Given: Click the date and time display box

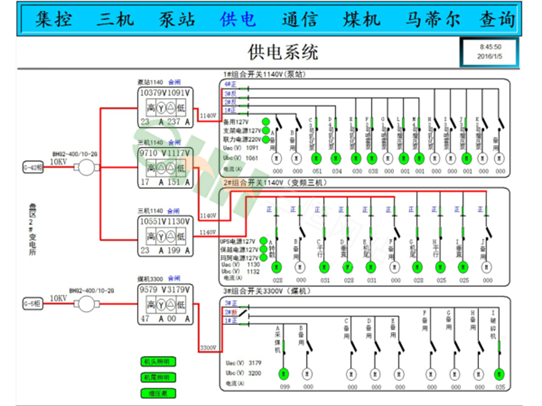Looking at the screenshot, I should (x=489, y=52).
